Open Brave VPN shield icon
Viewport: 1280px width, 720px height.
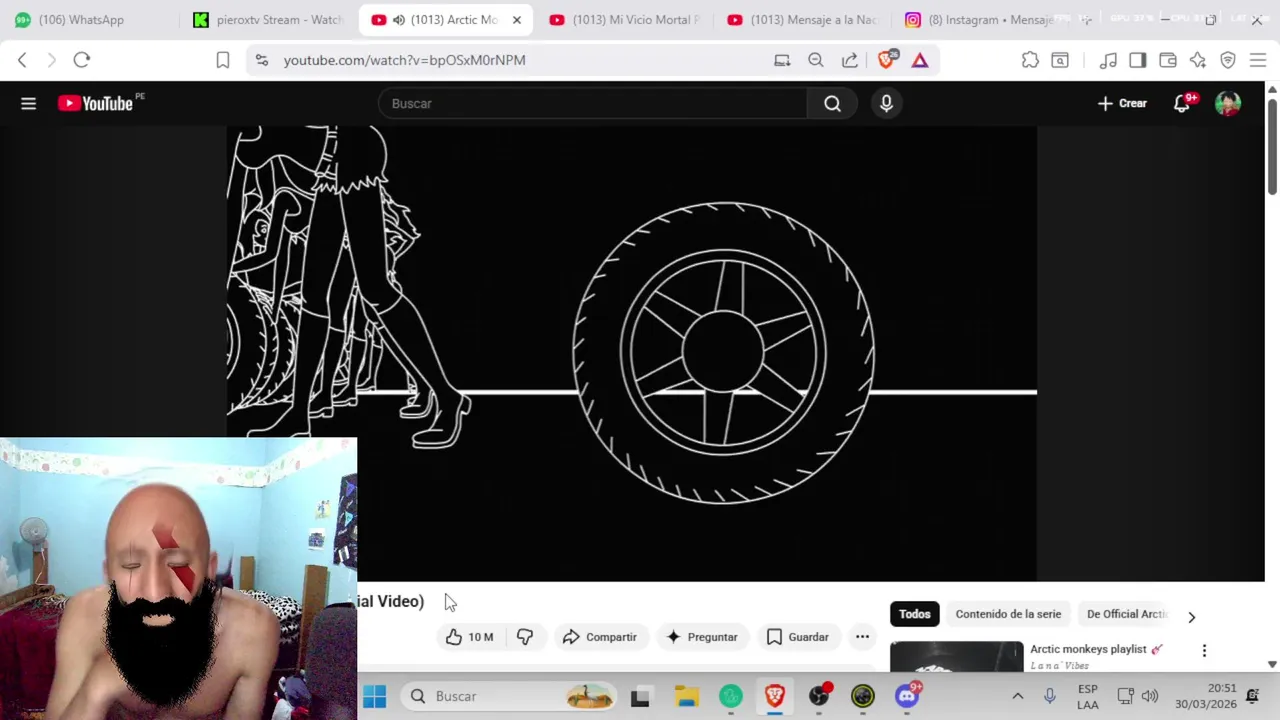point(1228,60)
